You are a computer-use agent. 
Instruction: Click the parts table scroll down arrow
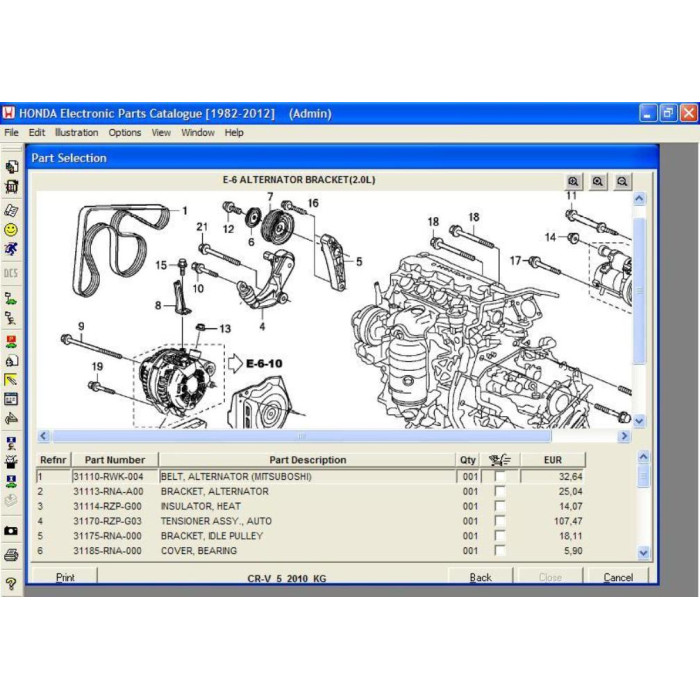tap(643, 553)
